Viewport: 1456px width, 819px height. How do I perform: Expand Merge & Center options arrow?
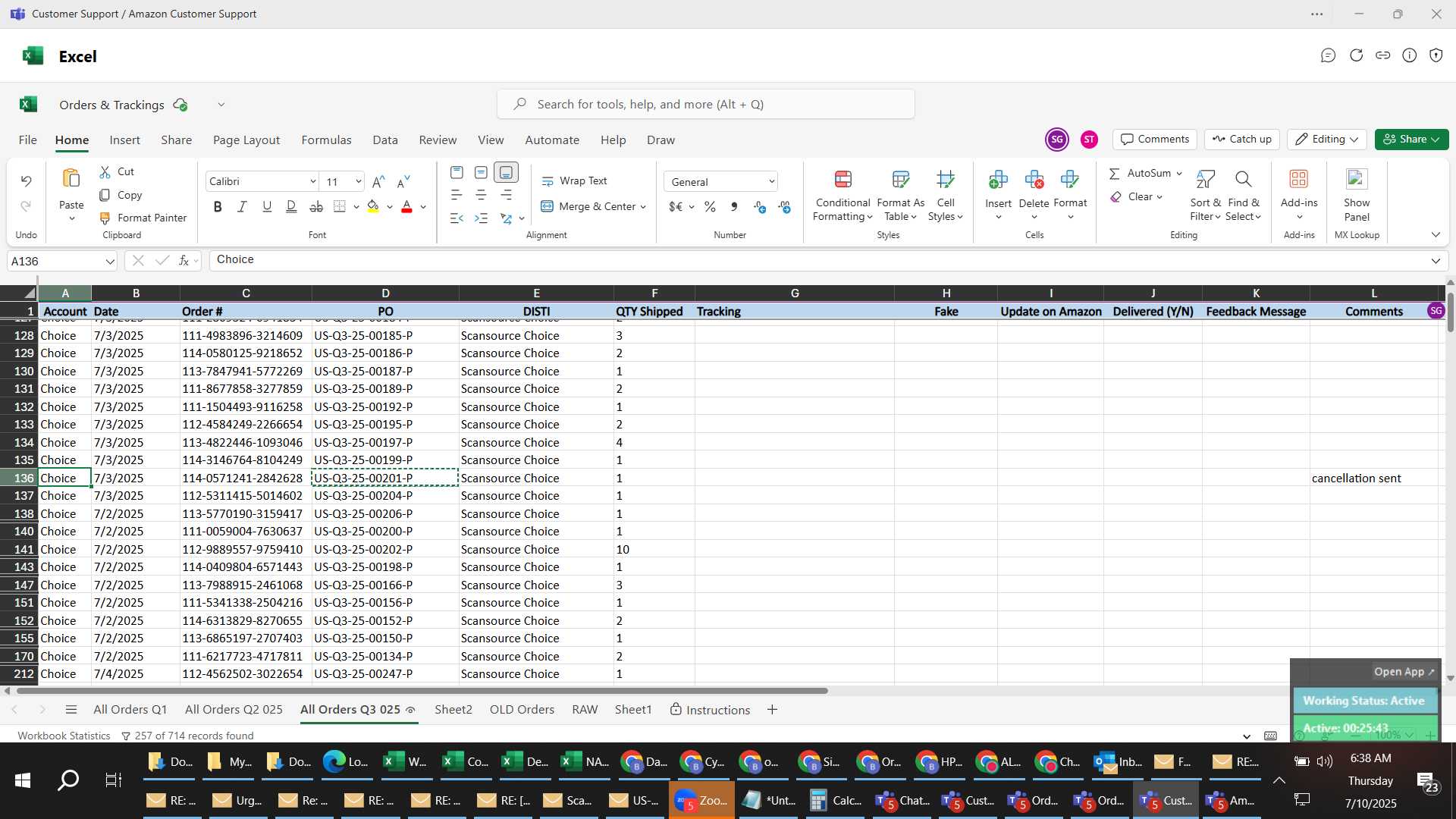click(643, 207)
